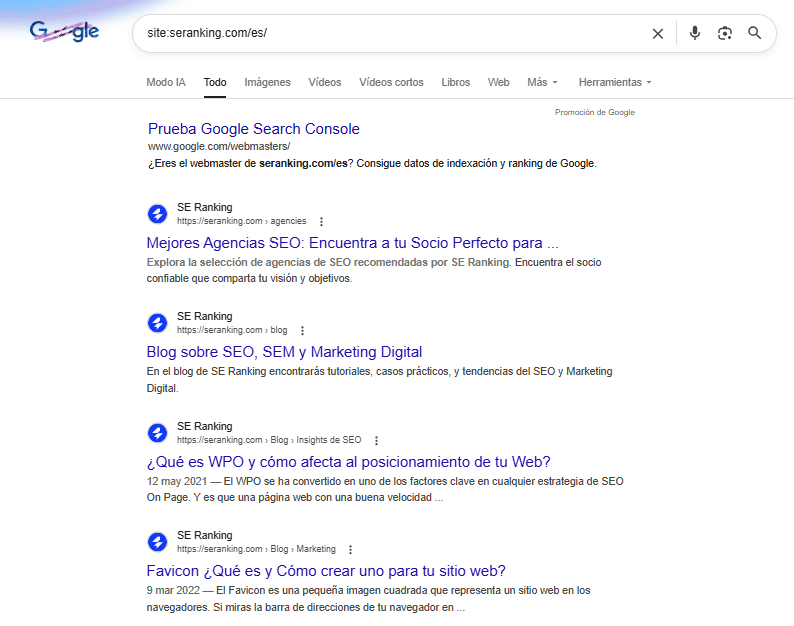The width and height of the screenshot is (794, 626).
Task: Click the snippet starting 'Explora la selección de agencias'
Action: point(374,270)
